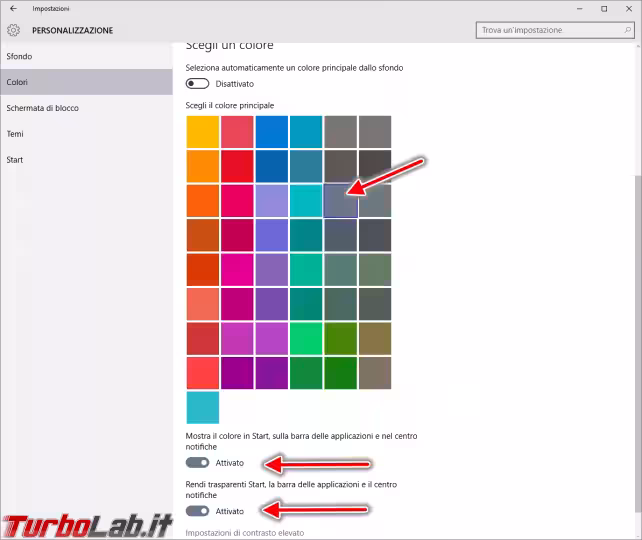The width and height of the screenshot is (642, 540).
Task: Toggle 'Mostra il colore in Start' switch
Action: tap(197, 463)
